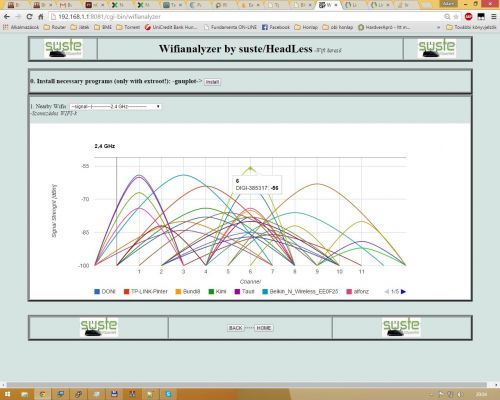Screen dimensions: 500x400
Task: Open the Alkalmazások apps shortcut
Action: point(21,27)
